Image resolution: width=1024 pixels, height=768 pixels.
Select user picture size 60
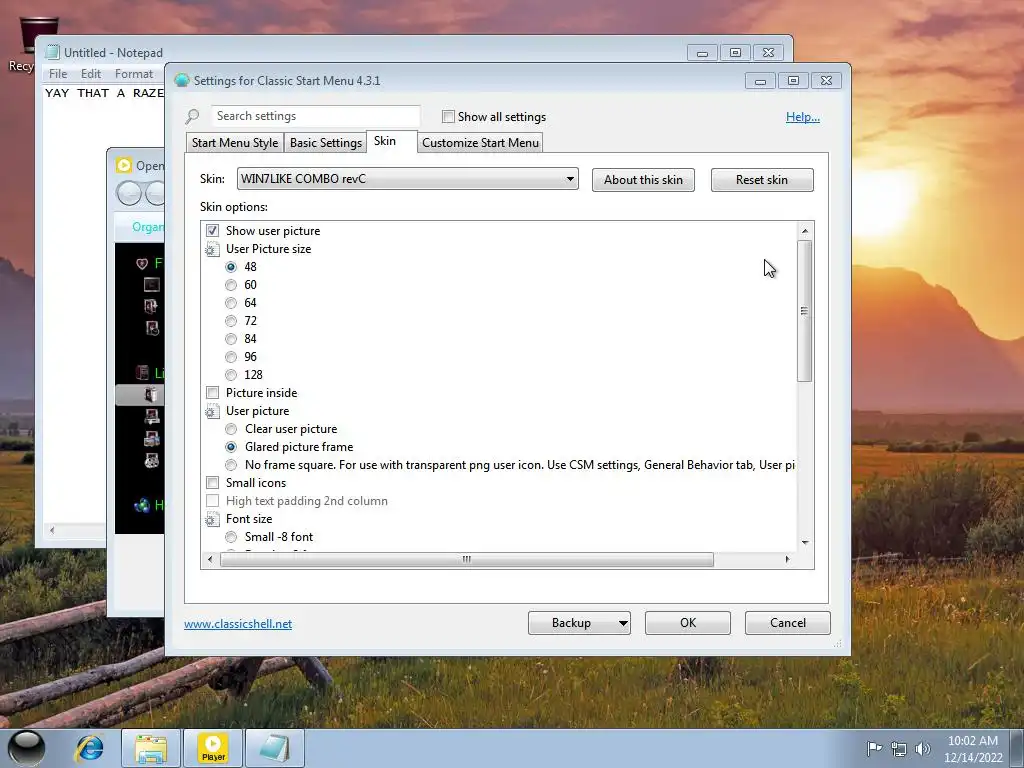click(231, 285)
